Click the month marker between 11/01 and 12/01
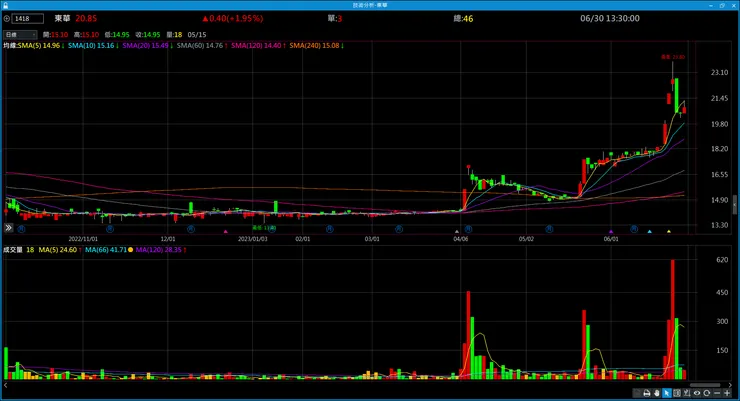The image size is (740, 401). pos(110,229)
